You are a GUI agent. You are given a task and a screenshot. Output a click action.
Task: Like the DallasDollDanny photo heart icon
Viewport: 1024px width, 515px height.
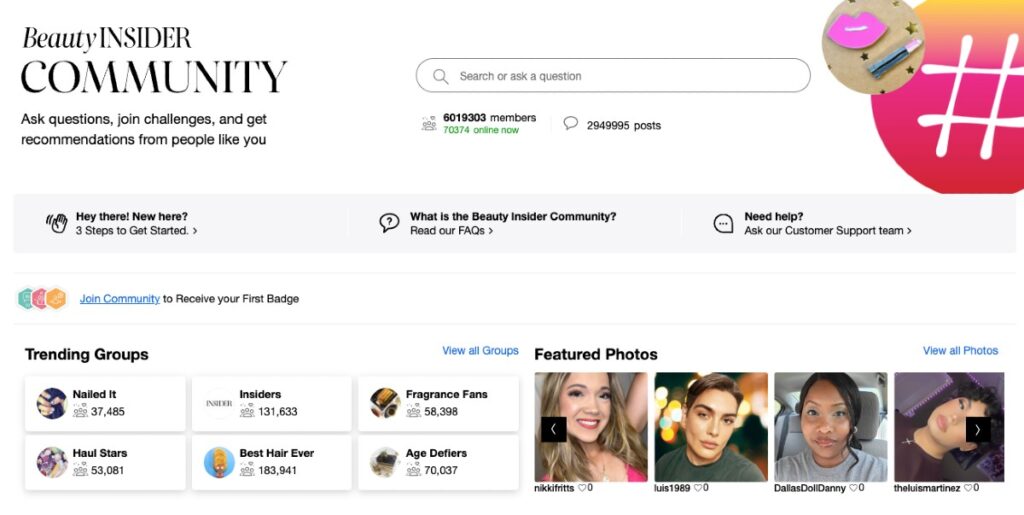[853, 488]
